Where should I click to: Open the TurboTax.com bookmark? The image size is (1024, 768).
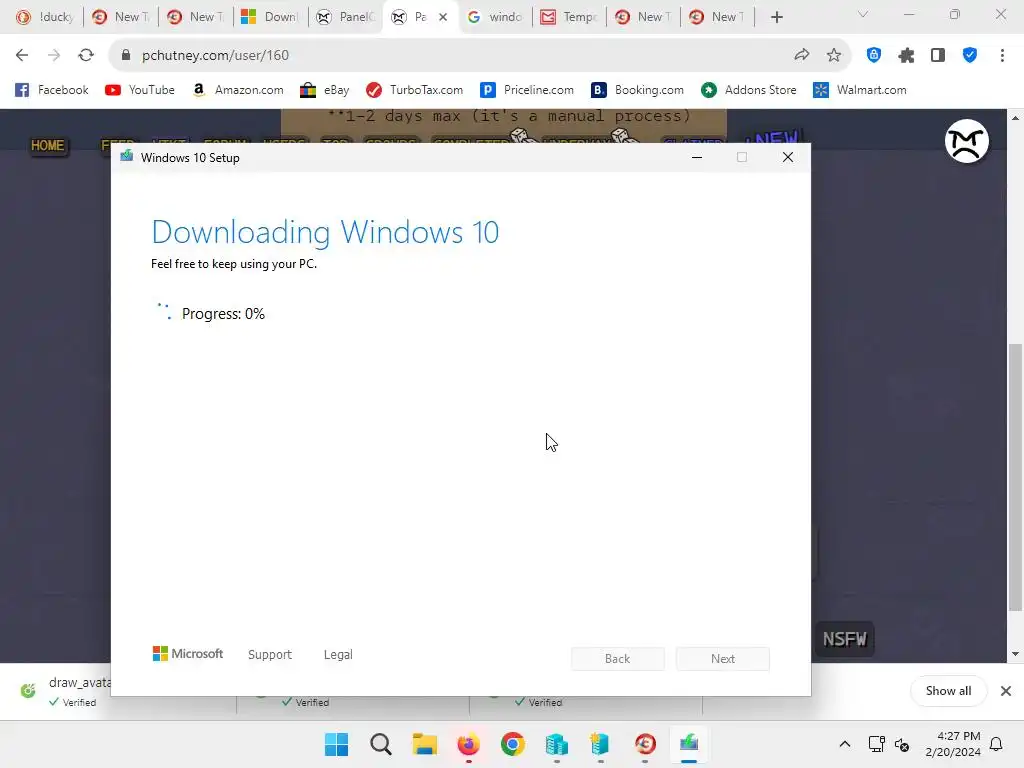pyautogui.click(x=415, y=90)
